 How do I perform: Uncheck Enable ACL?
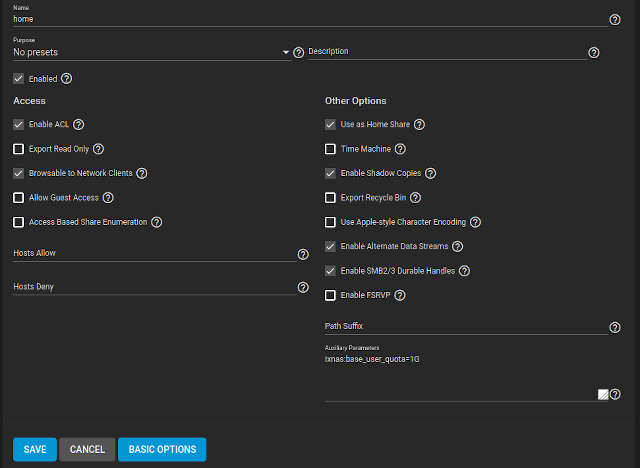(x=18, y=124)
